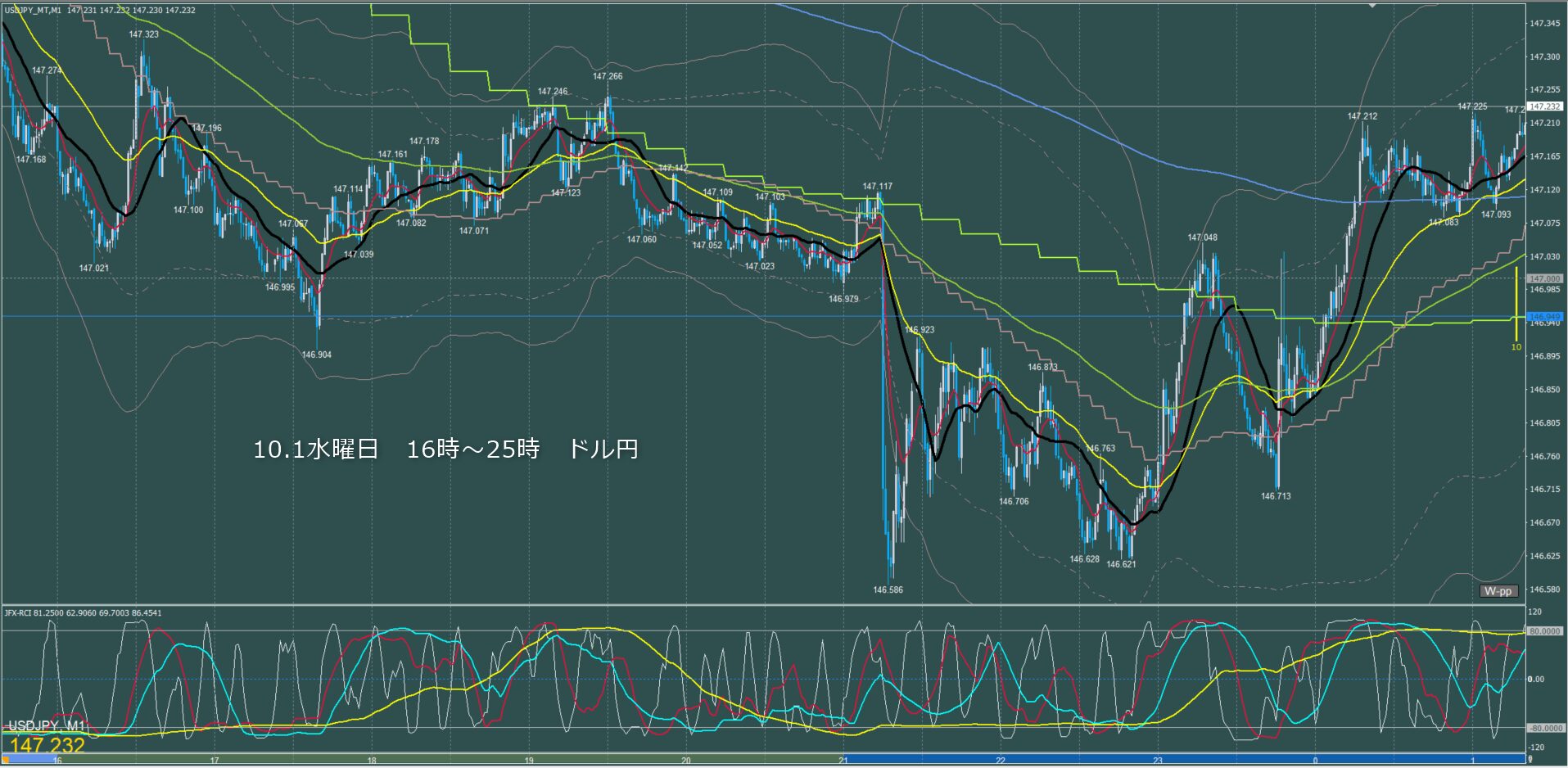Select the 80.0000 RCI level tag
This screenshot has height=768, width=1568.
click(x=1544, y=631)
